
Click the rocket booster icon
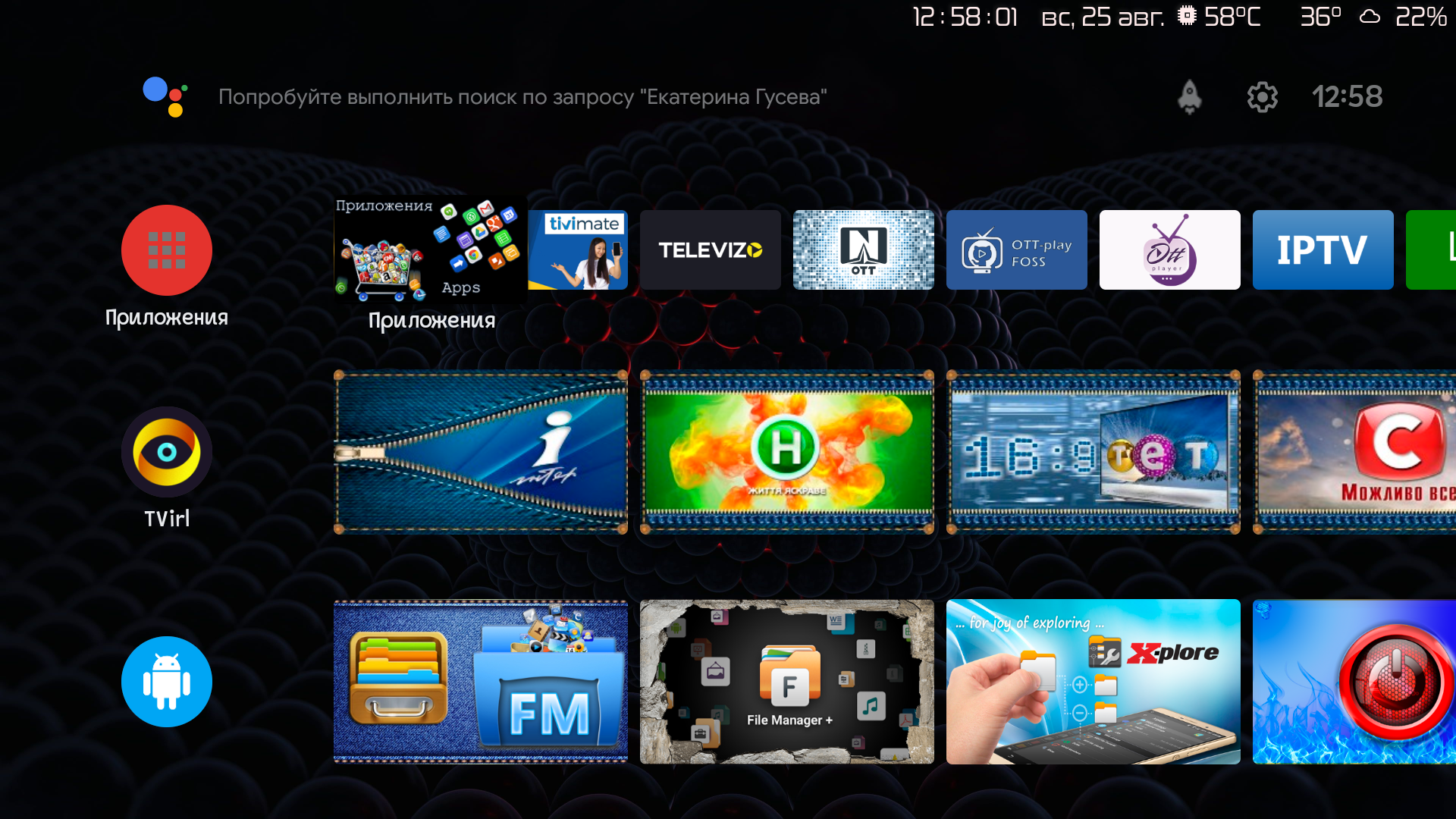click(1189, 97)
